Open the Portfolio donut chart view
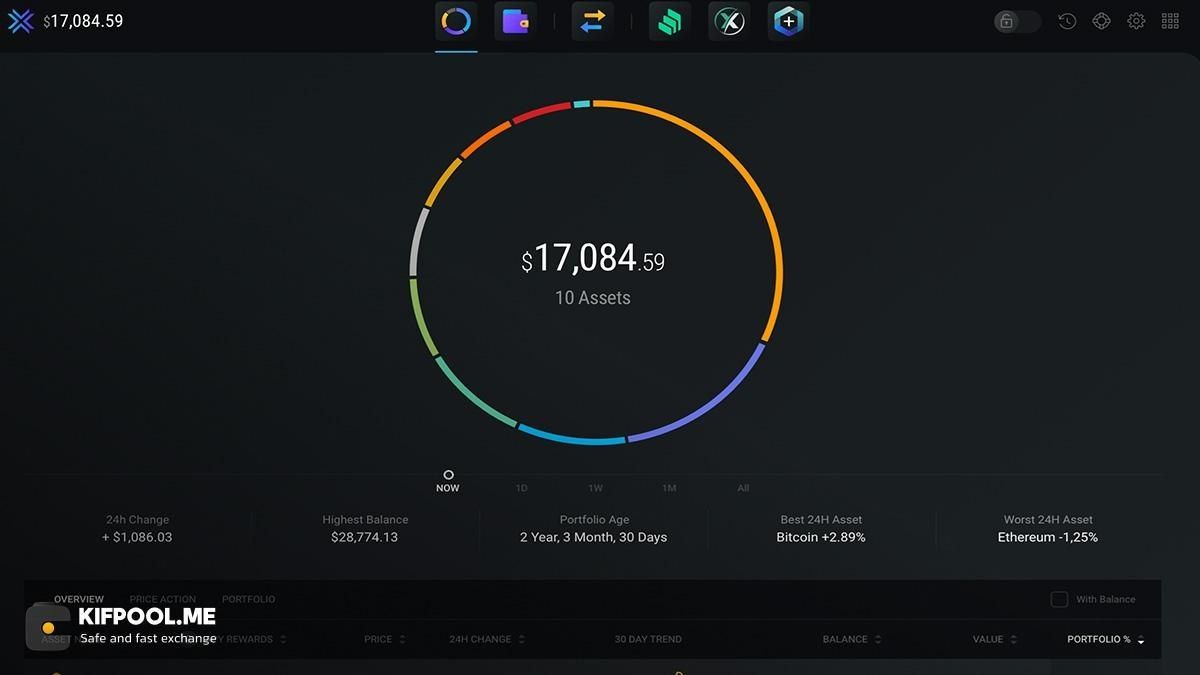This screenshot has width=1200, height=675. pyautogui.click(x=456, y=20)
